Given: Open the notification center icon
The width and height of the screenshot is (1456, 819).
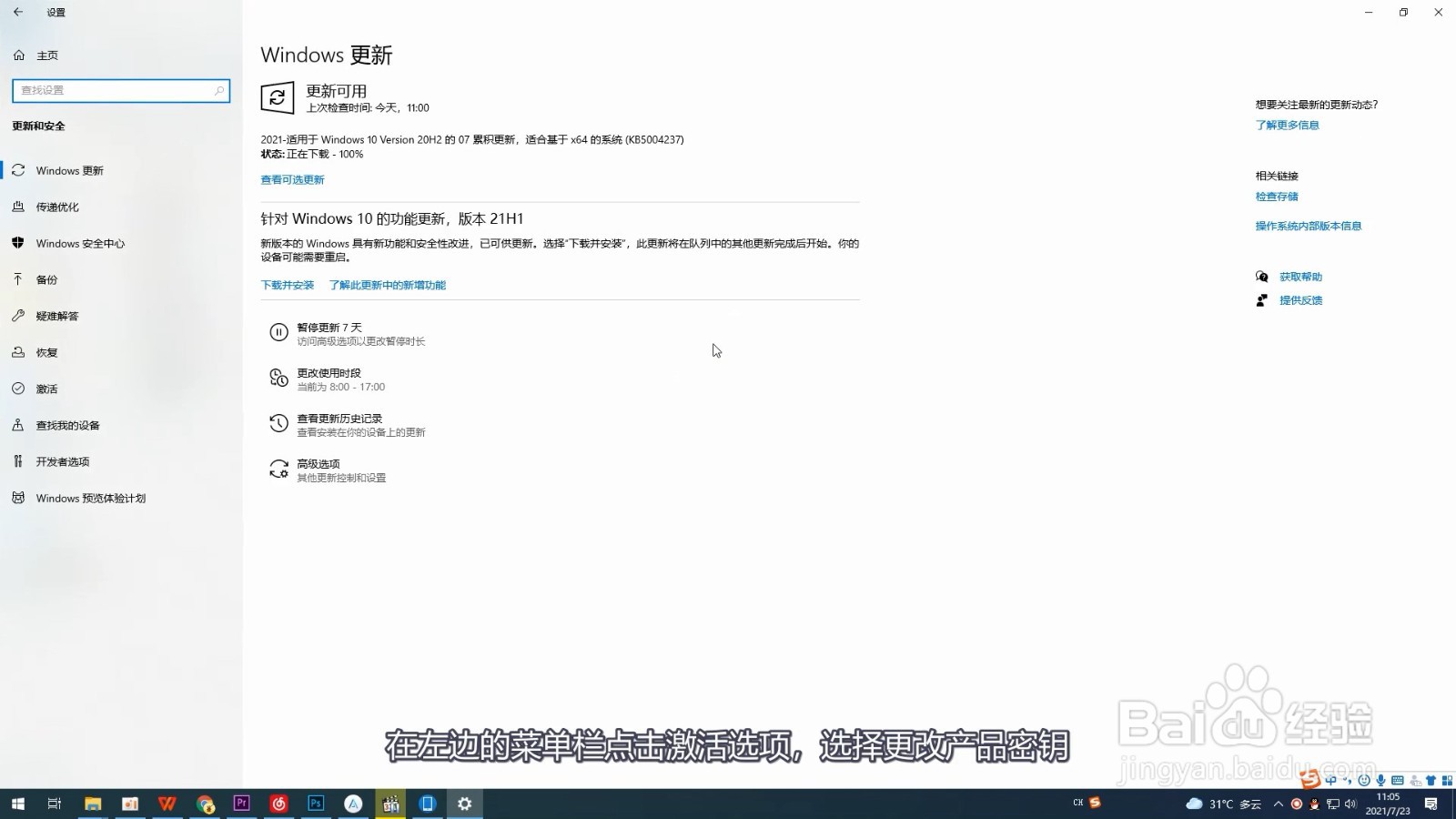Looking at the screenshot, I should pyautogui.click(x=1431, y=804).
